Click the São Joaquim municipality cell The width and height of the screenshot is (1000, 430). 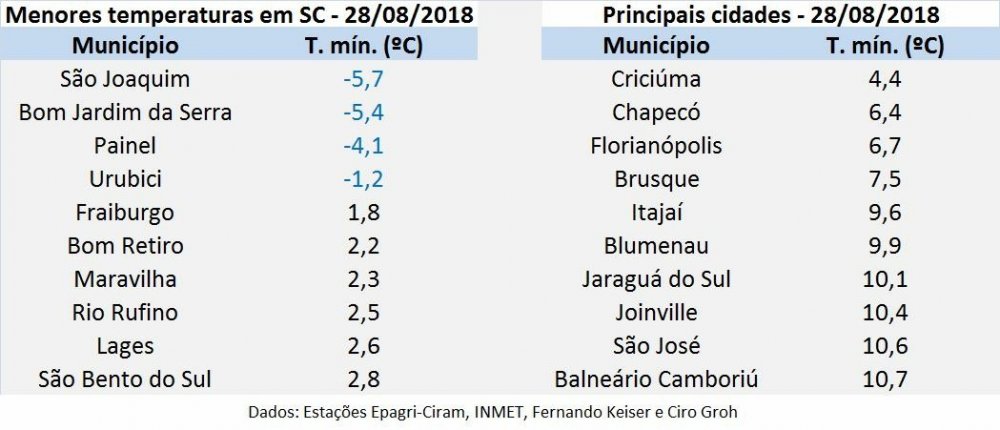click(125, 79)
